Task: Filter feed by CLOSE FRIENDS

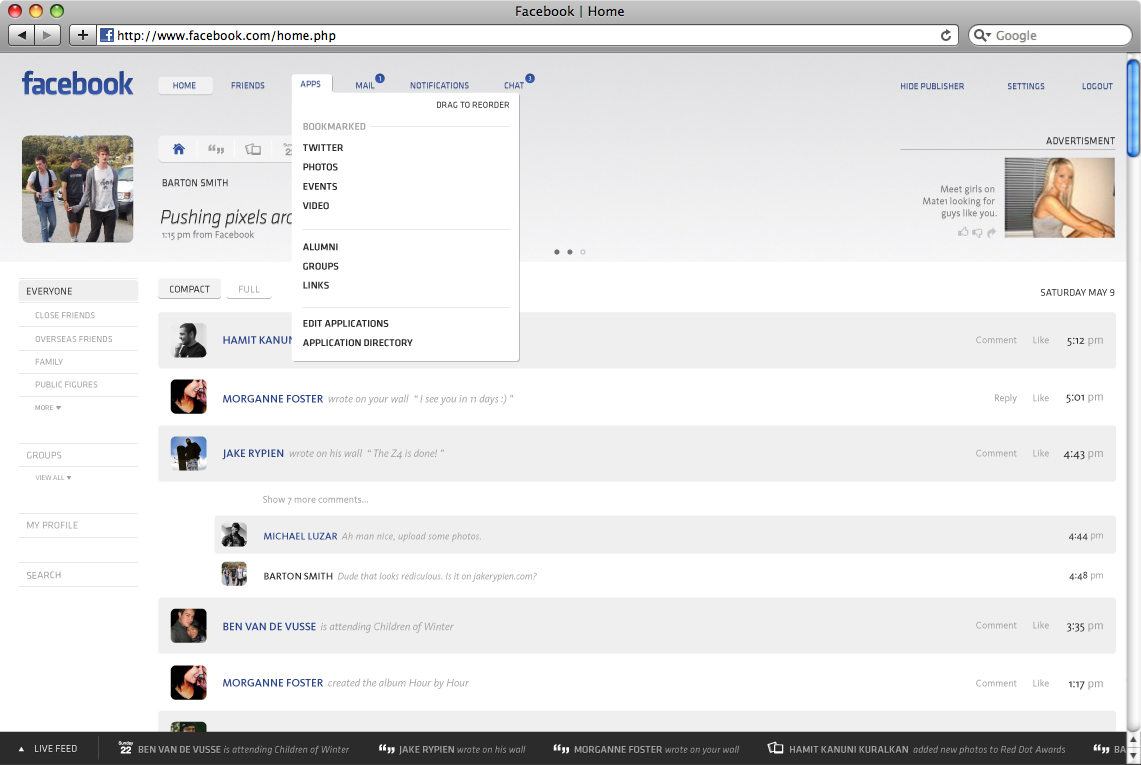Action: (65, 315)
